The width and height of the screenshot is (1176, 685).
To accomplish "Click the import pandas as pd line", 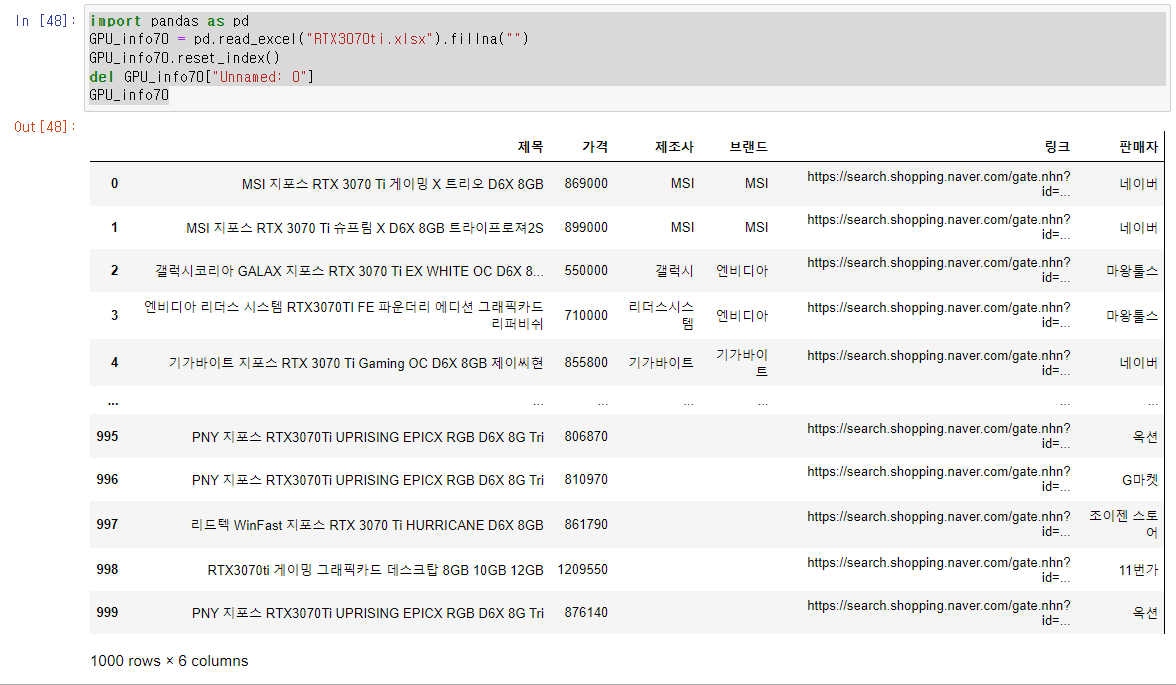I will [x=169, y=21].
